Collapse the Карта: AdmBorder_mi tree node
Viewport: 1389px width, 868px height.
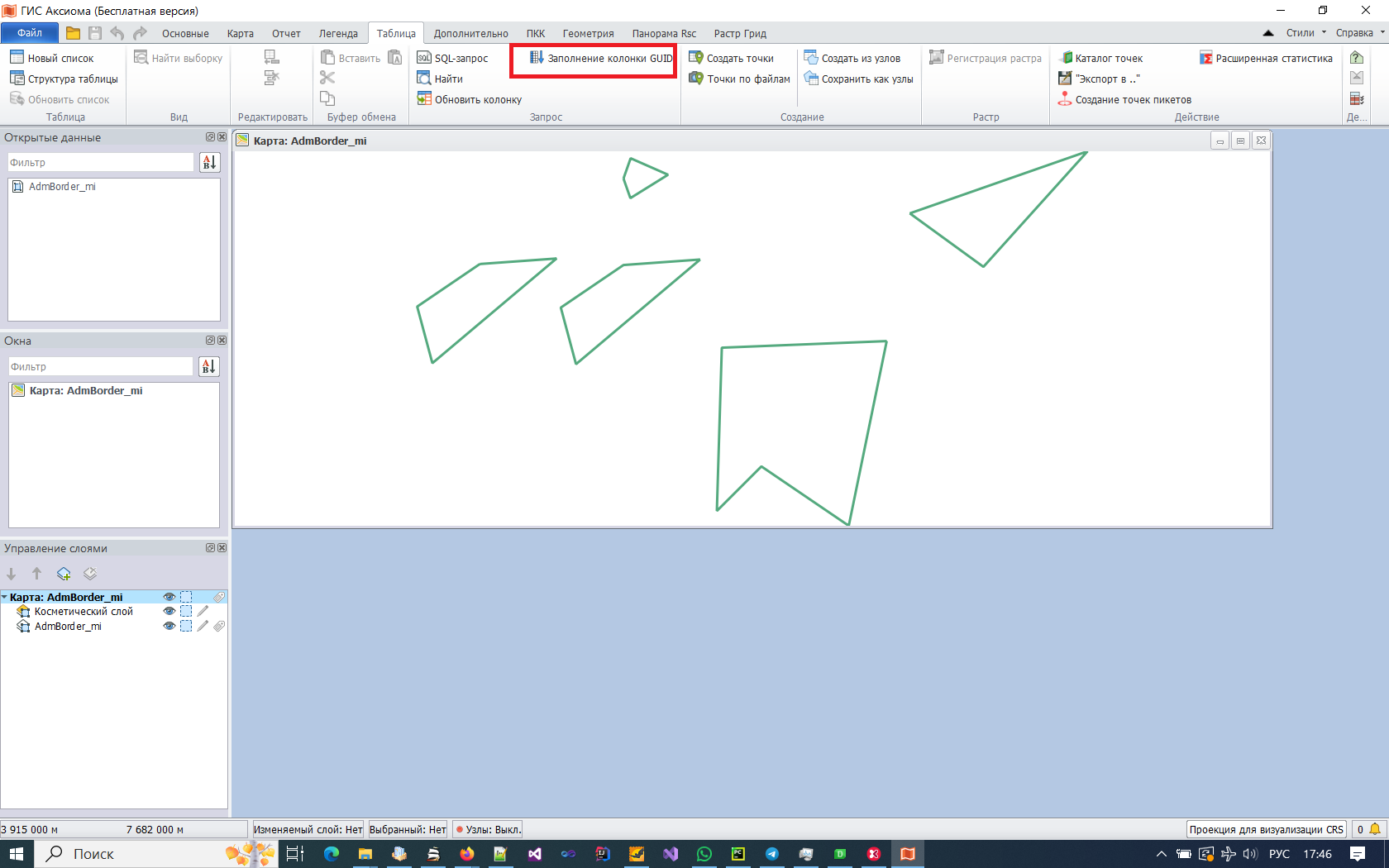(x=5, y=597)
